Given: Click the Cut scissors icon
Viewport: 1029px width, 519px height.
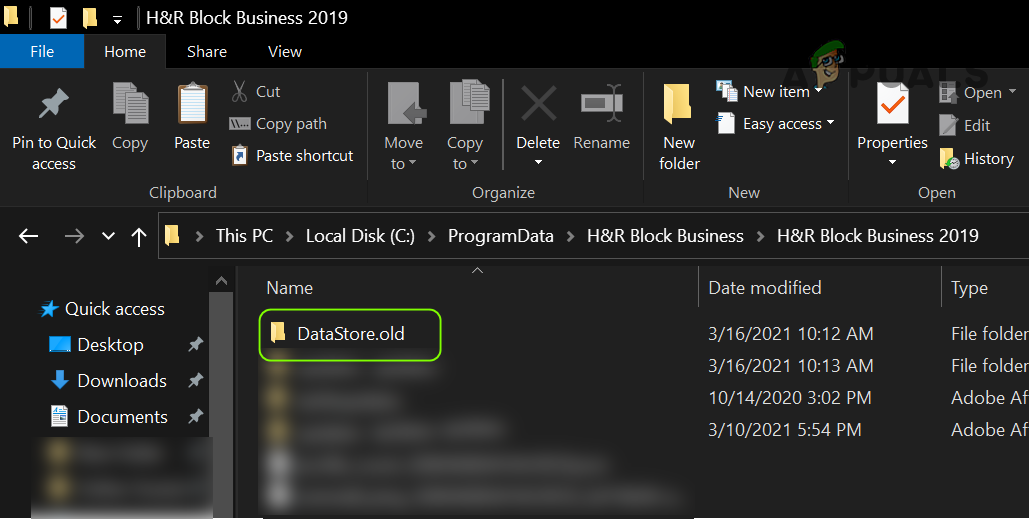Looking at the screenshot, I should point(240,92).
